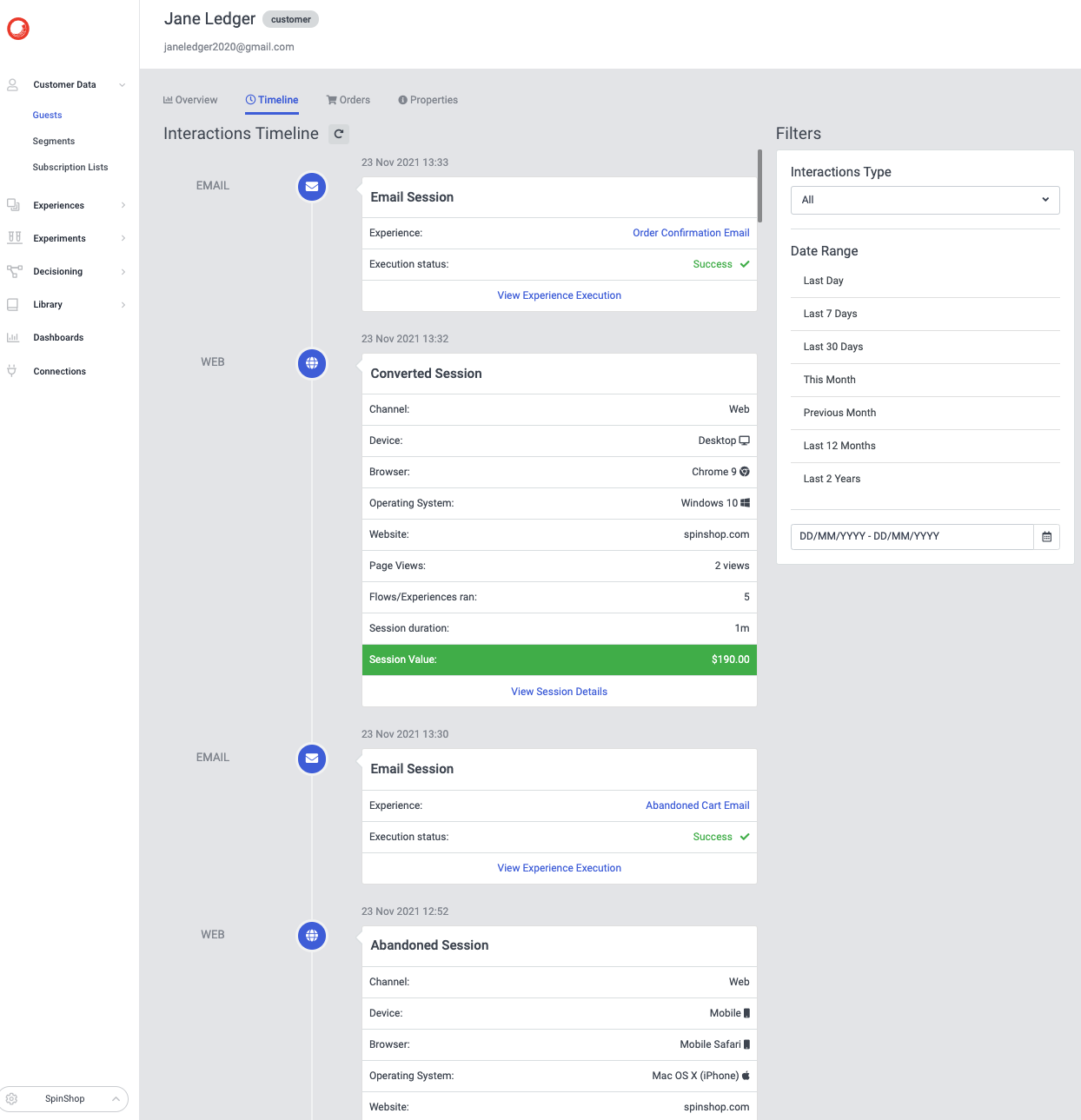Open the Interactions Type dropdown showing All
1081x1120 pixels.
[x=924, y=200]
